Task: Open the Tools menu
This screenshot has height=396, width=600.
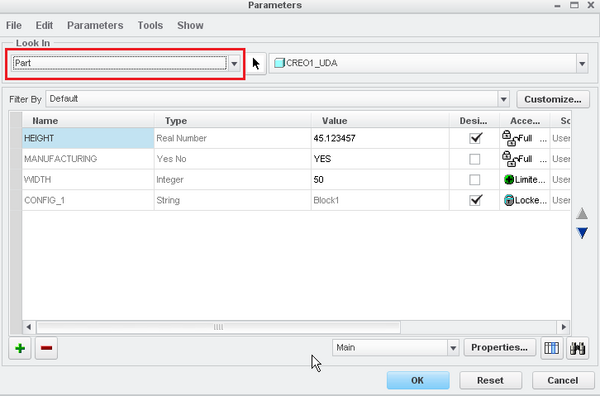Action: (150, 26)
